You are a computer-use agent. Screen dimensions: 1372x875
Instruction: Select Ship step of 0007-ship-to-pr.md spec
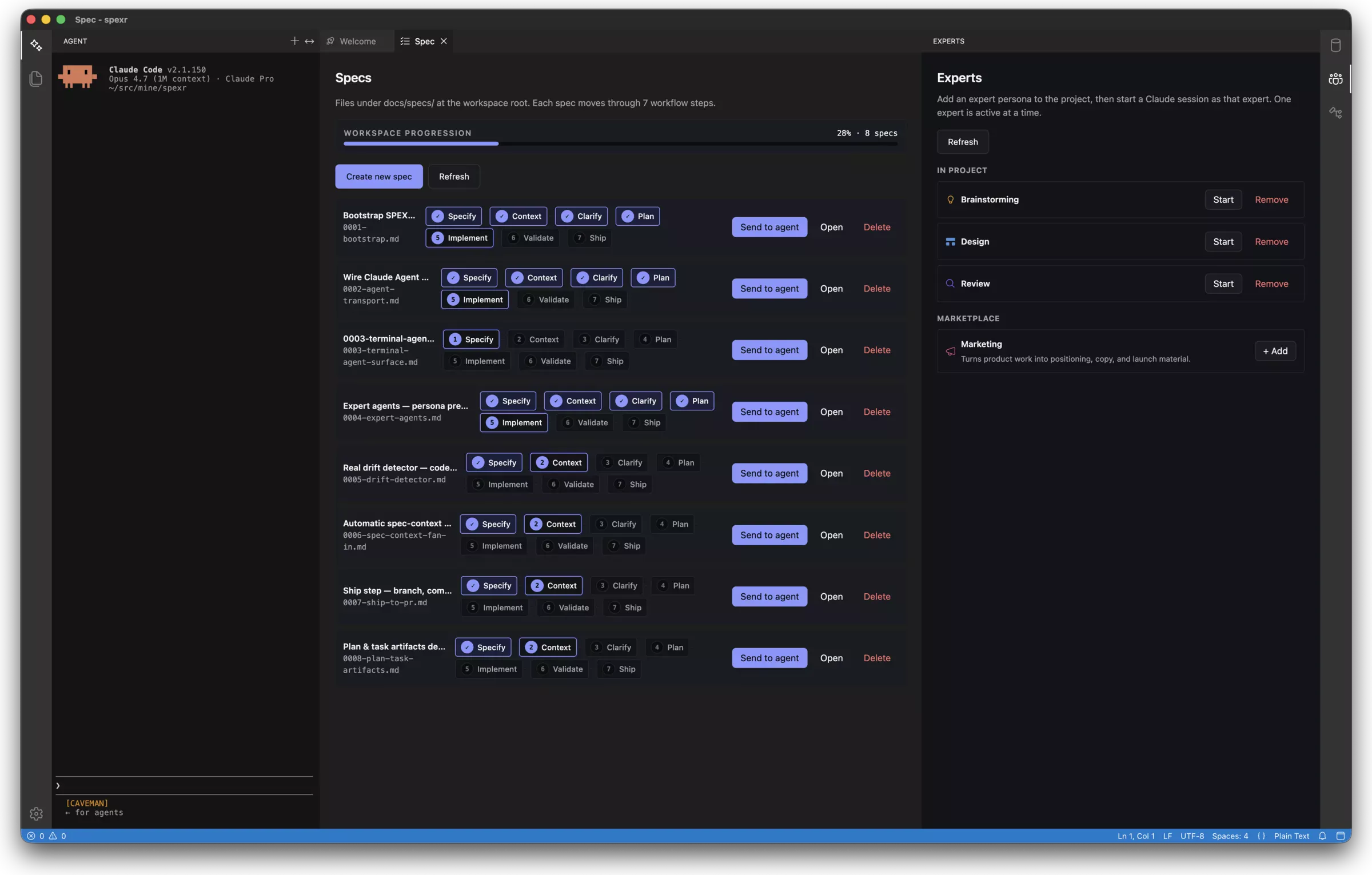[625, 608]
